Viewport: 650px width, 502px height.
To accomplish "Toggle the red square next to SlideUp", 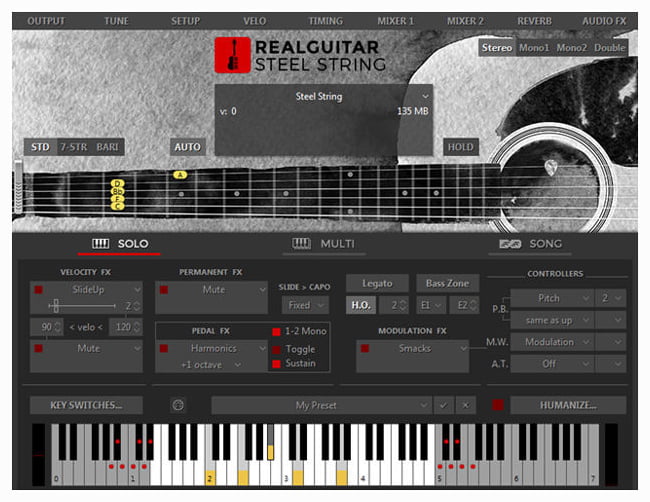I will click(39, 289).
